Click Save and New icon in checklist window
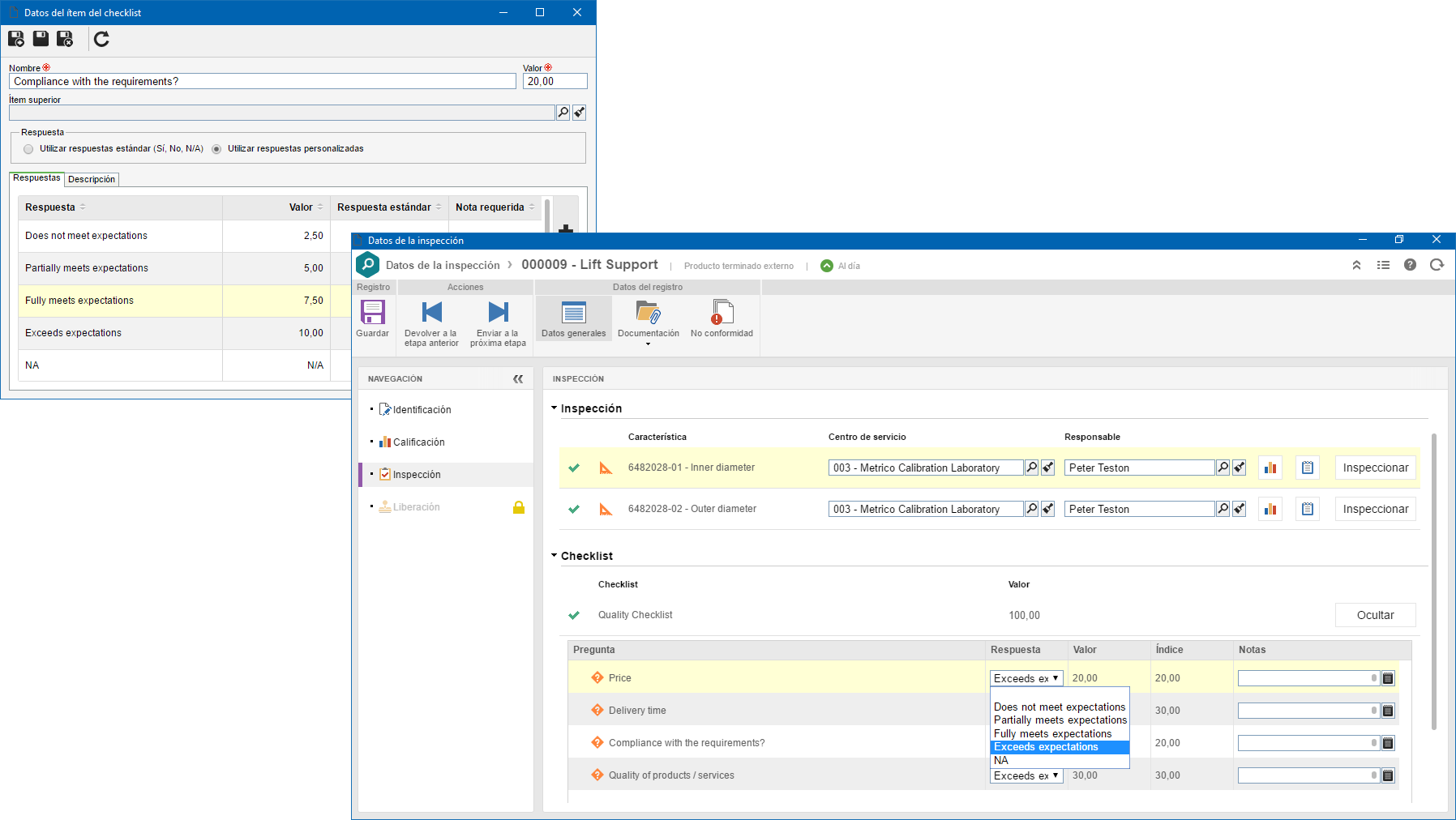 tap(16, 39)
